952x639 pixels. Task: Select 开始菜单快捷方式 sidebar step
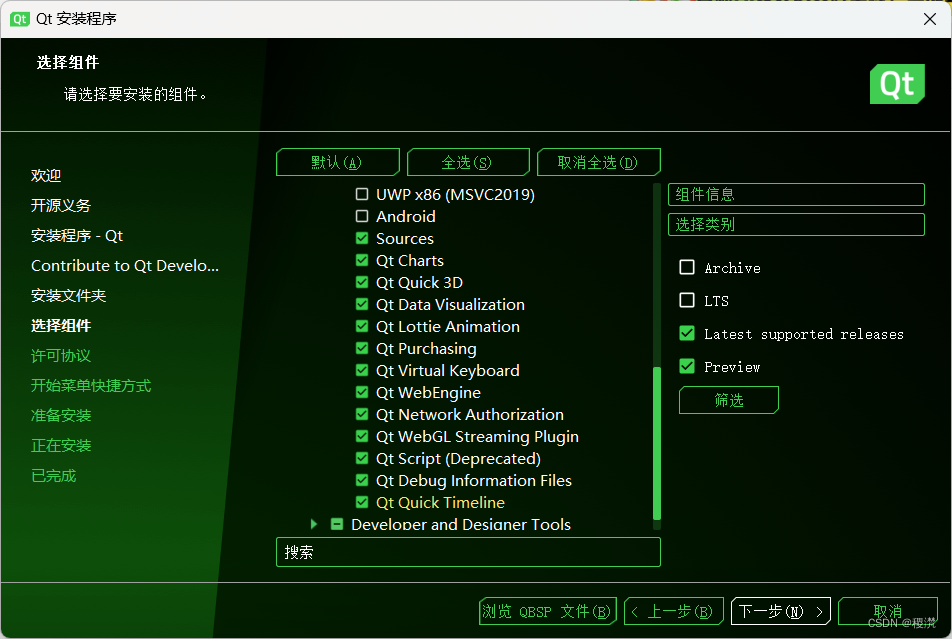click(x=91, y=386)
